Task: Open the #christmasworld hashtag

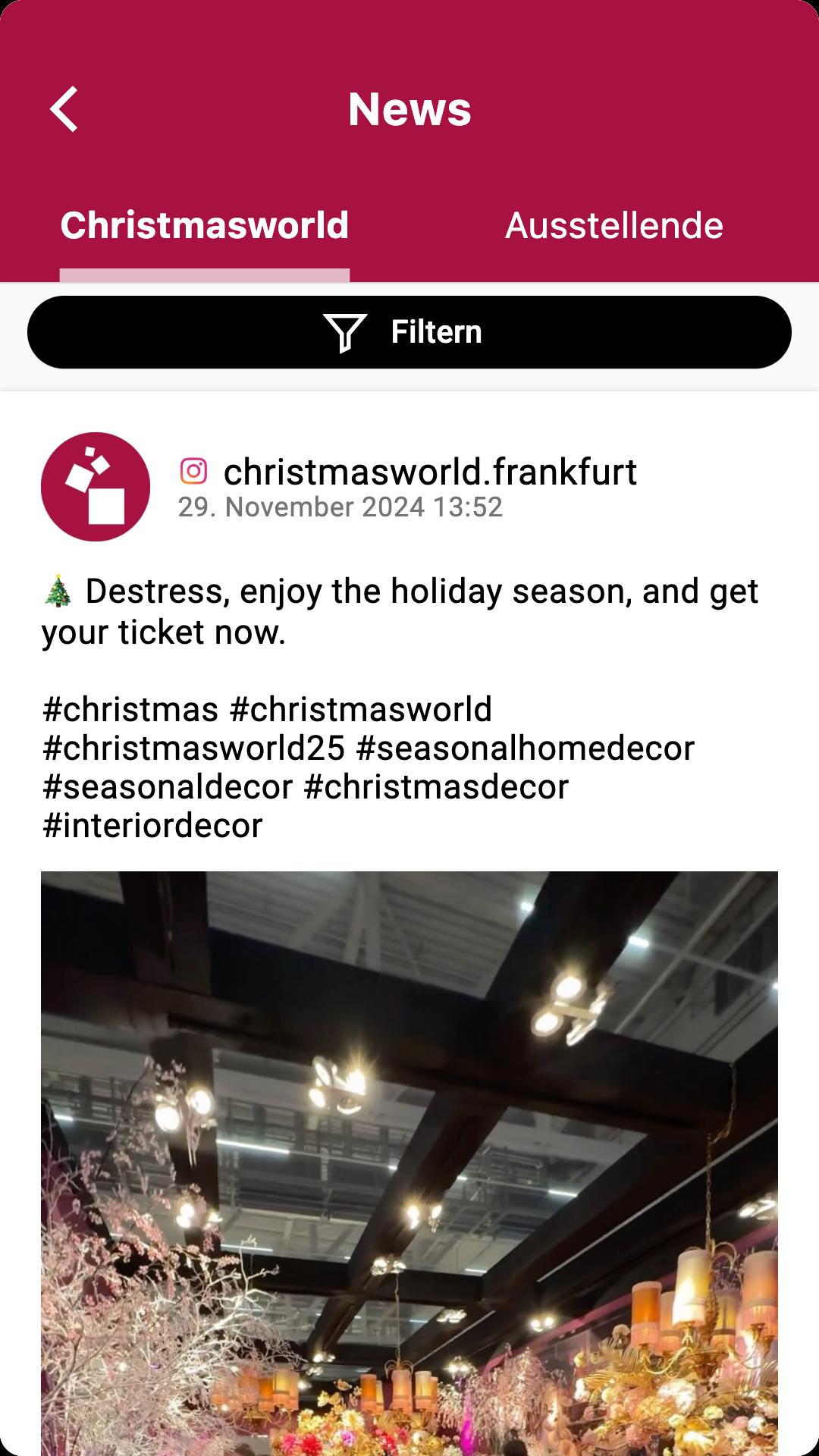Action: coord(361,710)
